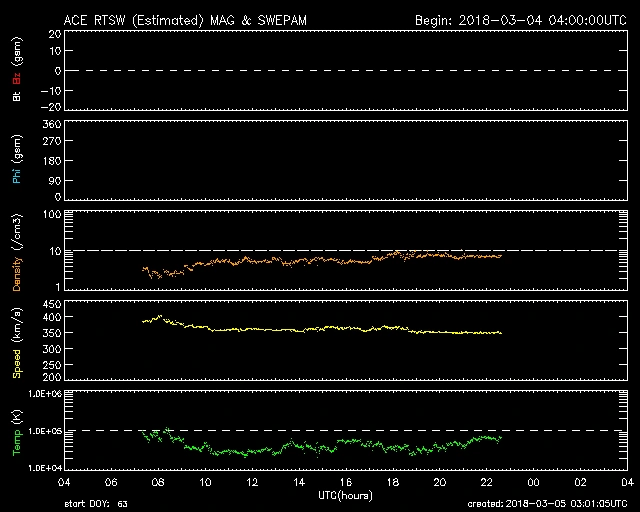Viewport: 640px width, 512px height.
Task: Click the Speed (km/s) axis label
Action: point(16,340)
